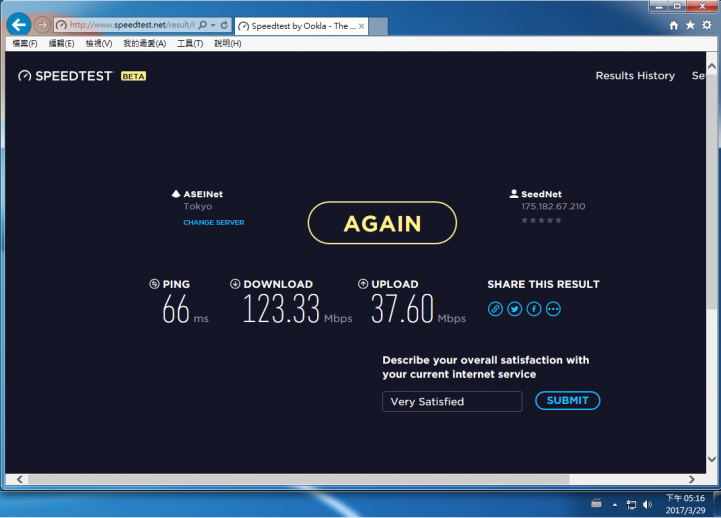The height and width of the screenshot is (518, 721).
Task: Open the volume speaker tray icon
Action: click(647, 505)
